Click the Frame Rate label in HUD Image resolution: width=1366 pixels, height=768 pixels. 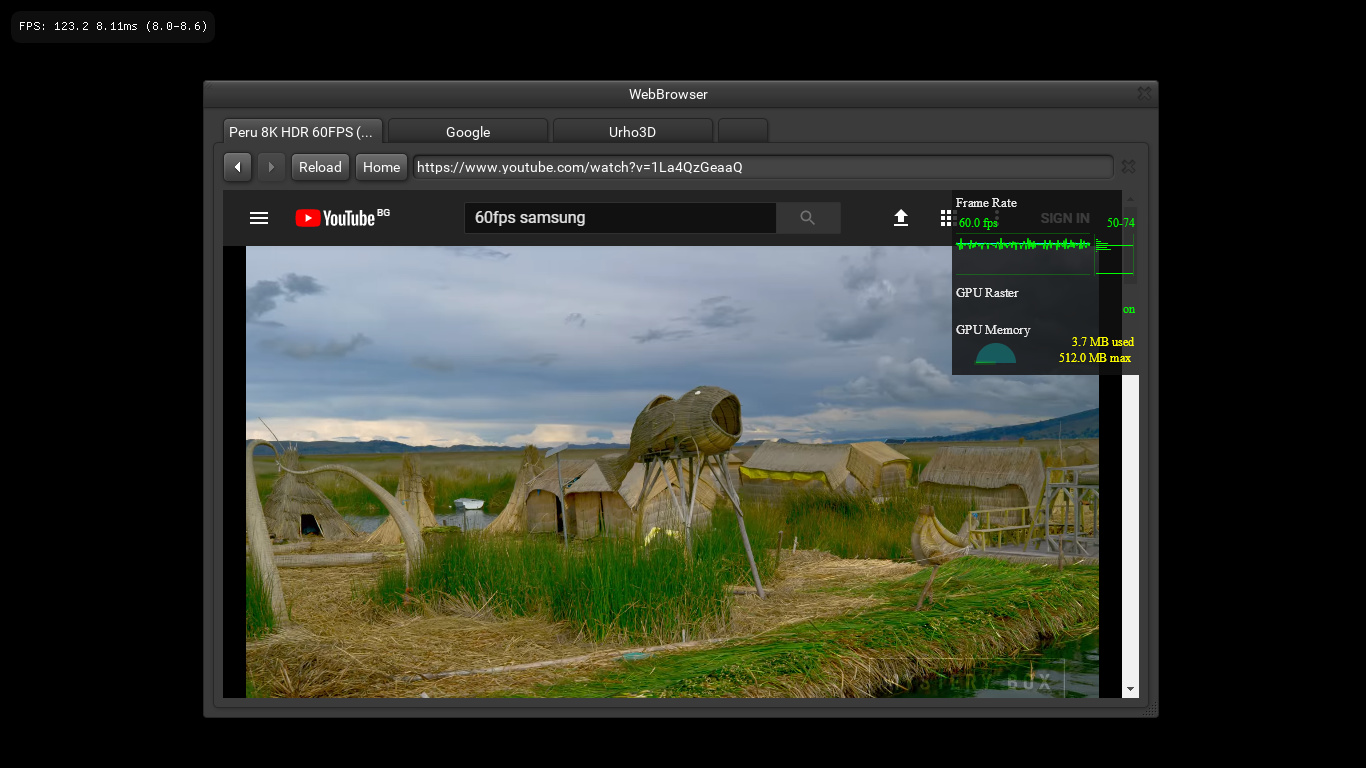coord(986,203)
